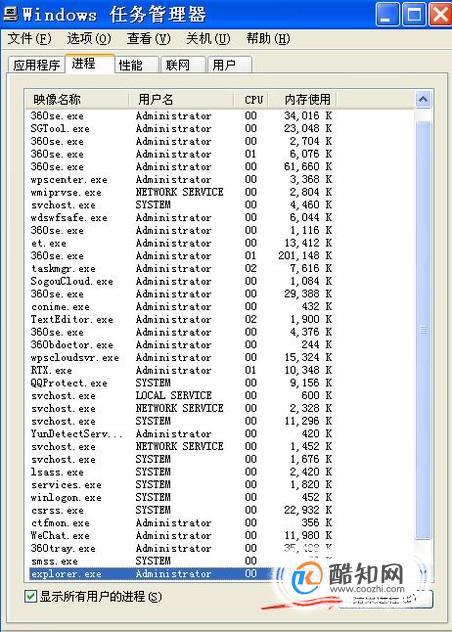Viewport: 452px width, 632px height.
Task: Select the WeChat.exe process row
Action: tap(181, 535)
